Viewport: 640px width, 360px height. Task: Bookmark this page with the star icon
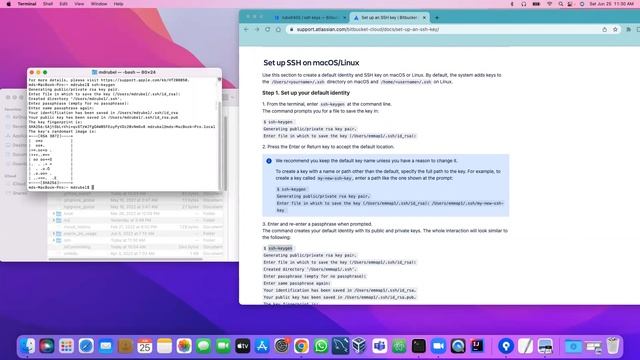click(x=615, y=29)
